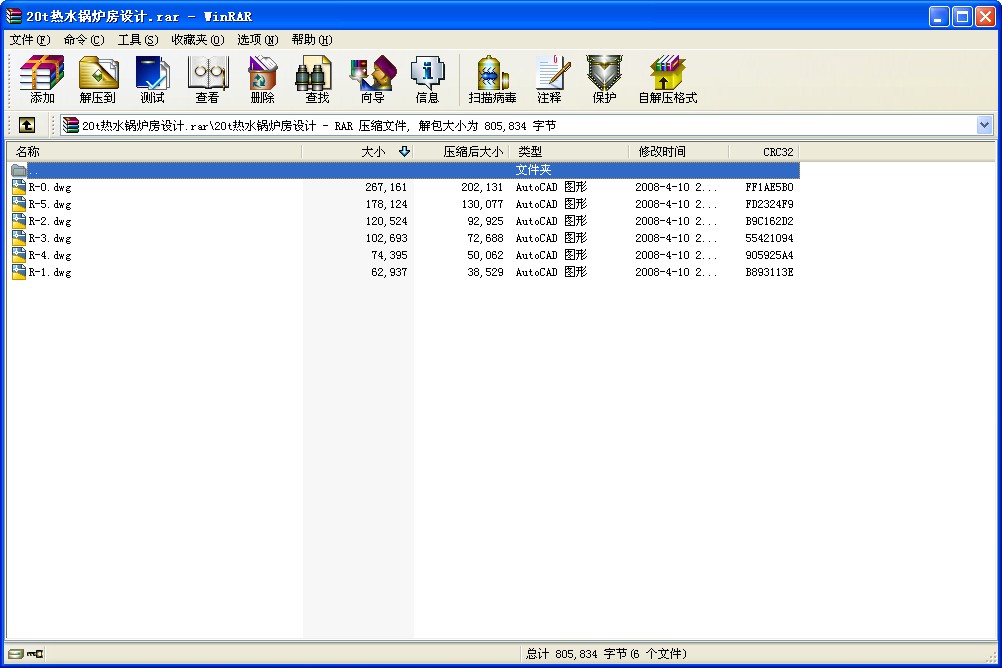
Task: Run the 测试 (Test) archive tool
Action: (152, 80)
